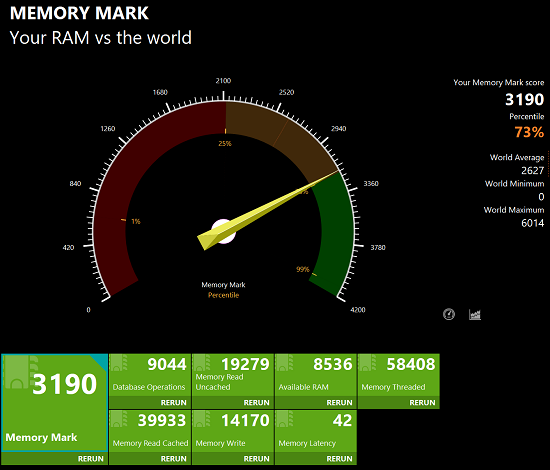Click the 4200 gauge scale label
The height and width of the screenshot is (470, 550).
pyautogui.click(x=358, y=310)
